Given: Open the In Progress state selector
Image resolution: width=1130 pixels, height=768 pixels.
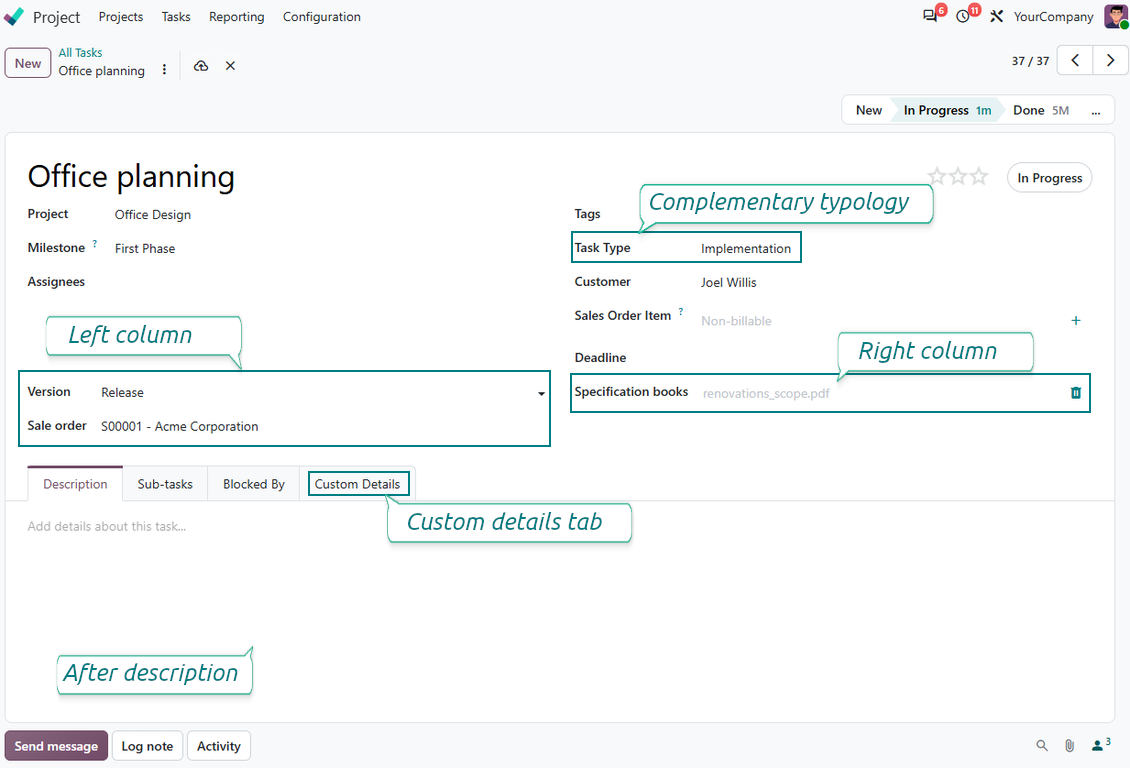Looking at the screenshot, I should 1049,178.
